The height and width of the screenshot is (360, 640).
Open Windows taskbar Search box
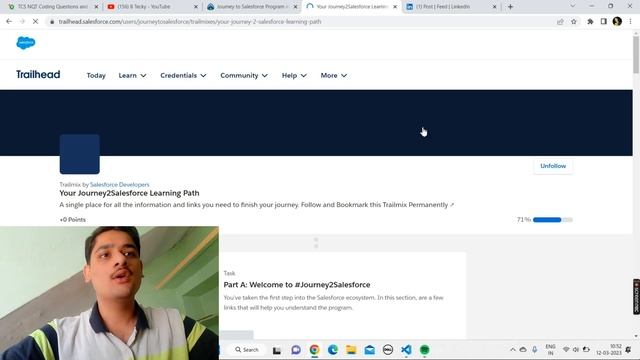[x=247, y=350]
